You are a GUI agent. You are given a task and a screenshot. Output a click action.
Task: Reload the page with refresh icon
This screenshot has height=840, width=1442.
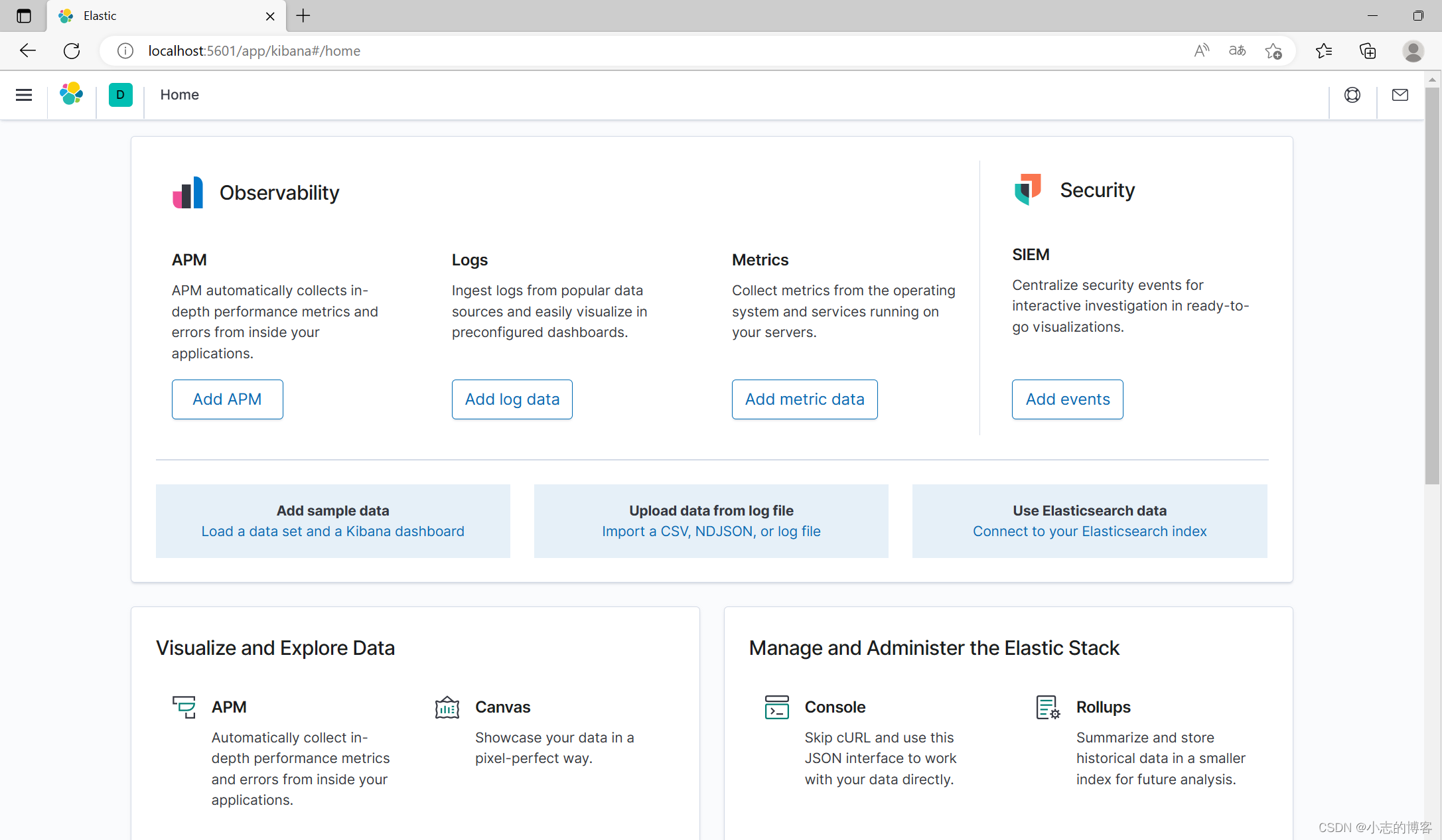point(72,51)
